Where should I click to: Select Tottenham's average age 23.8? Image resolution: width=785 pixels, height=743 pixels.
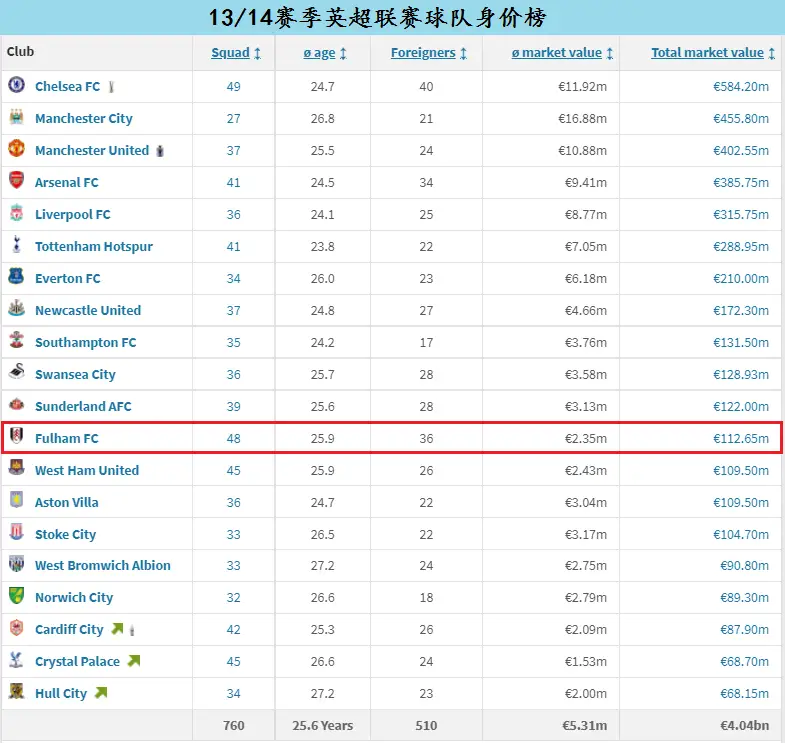click(x=322, y=247)
